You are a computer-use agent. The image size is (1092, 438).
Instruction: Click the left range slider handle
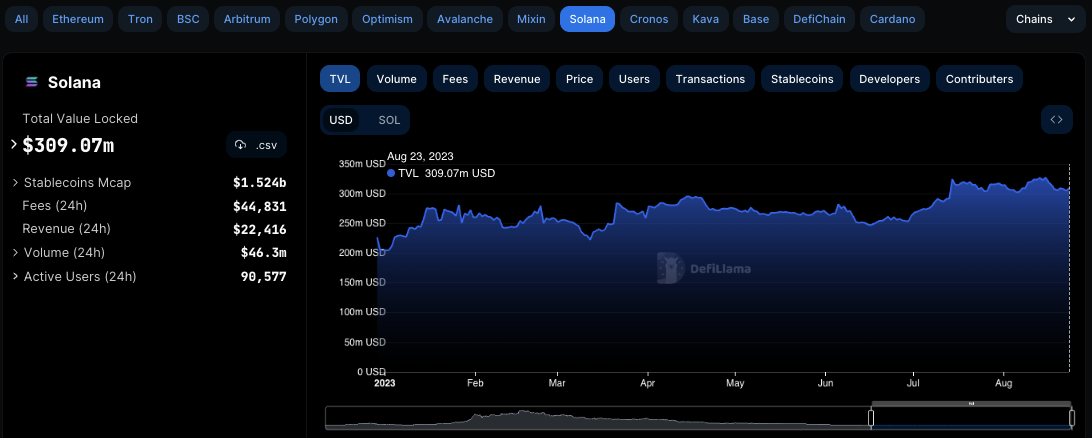coord(871,418)
